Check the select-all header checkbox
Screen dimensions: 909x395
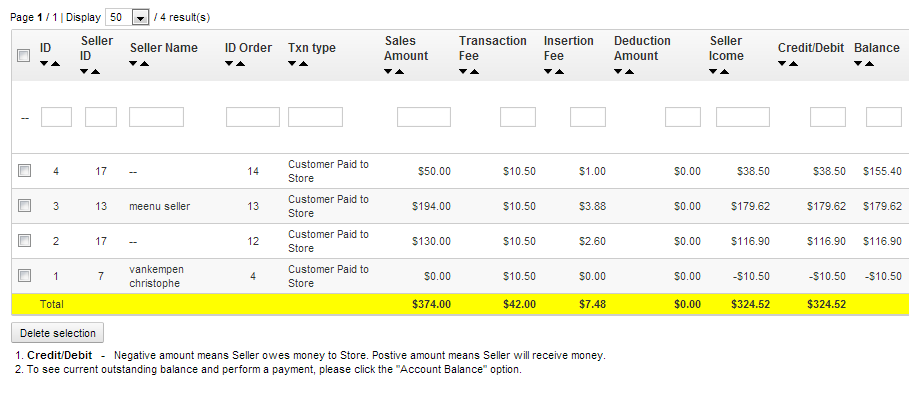(x=24, y=56)
